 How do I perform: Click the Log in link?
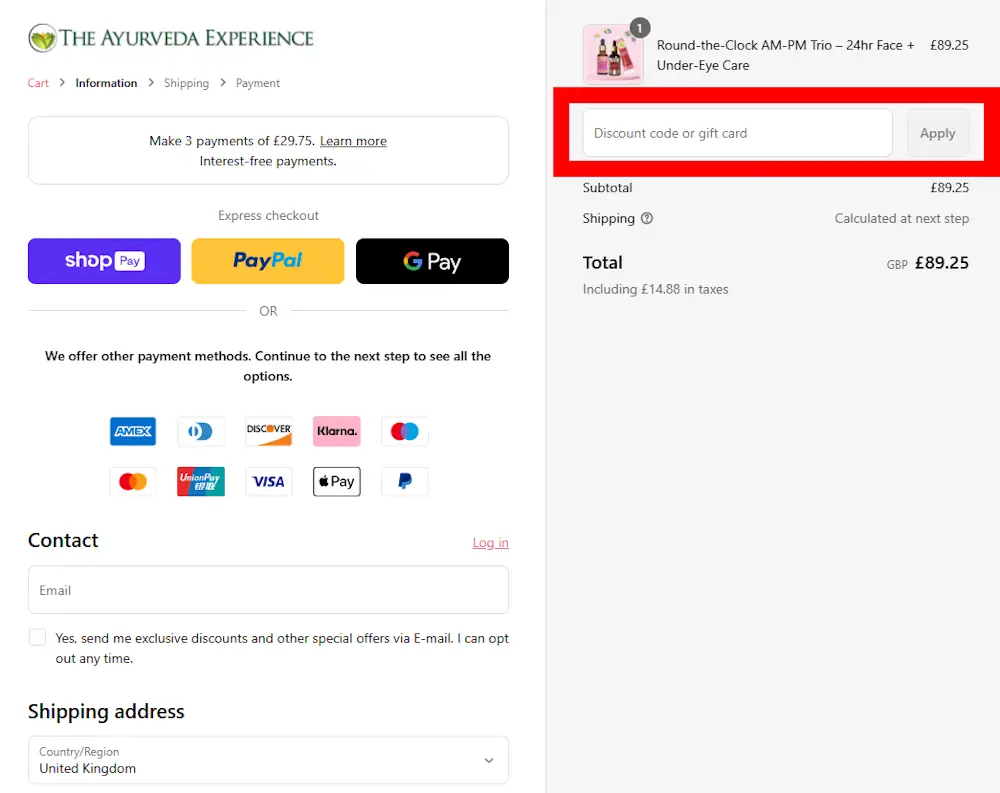point(490,543)
